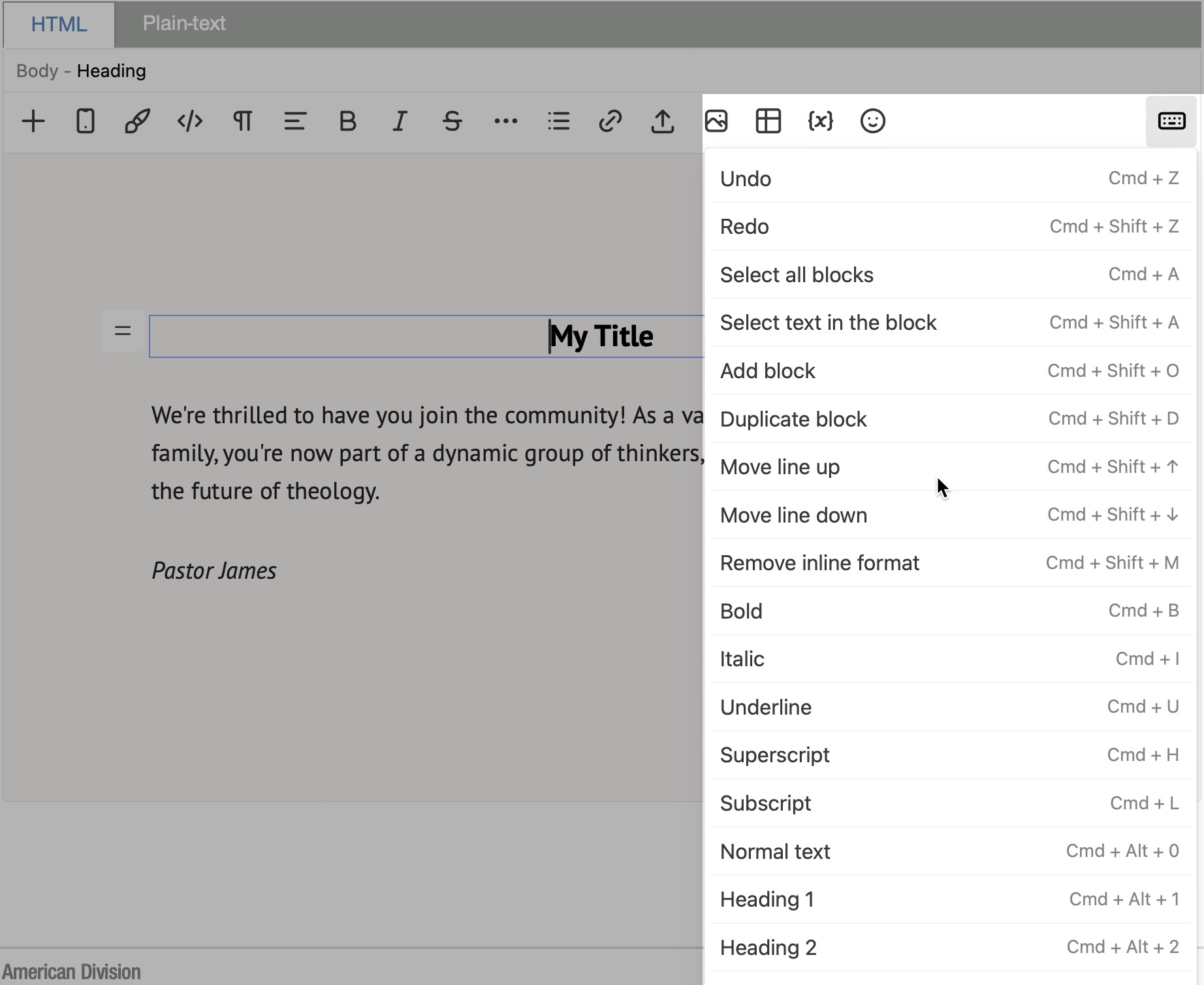Choose Move line down menu entry
This screenshot has height=985, width=1204.
tap(951, 515)
